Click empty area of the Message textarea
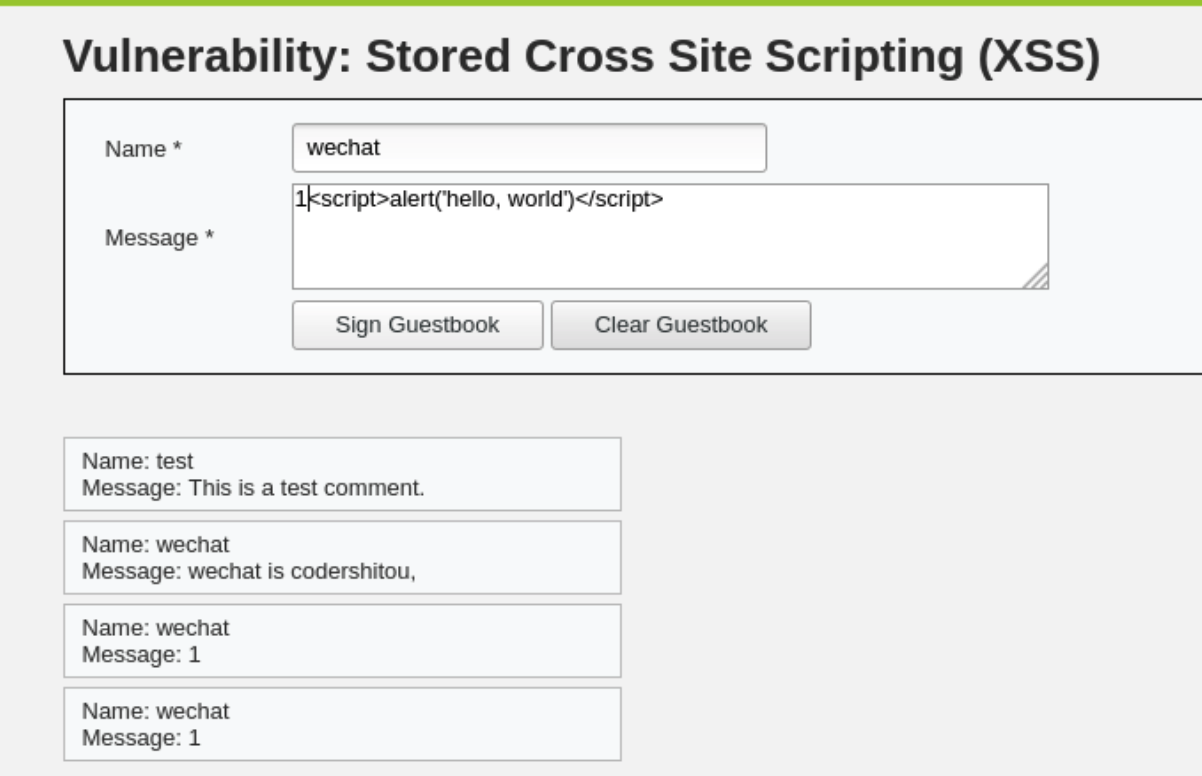 pyautogui.click(x=670, y=250)
